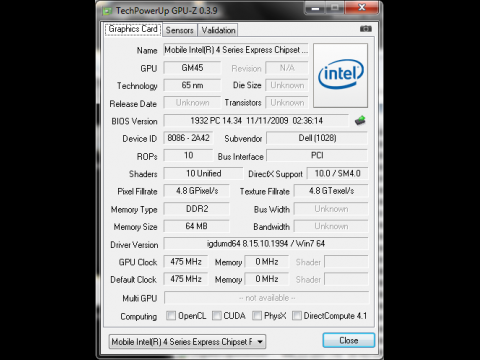480x360 pixels.
Task: Click the Intel vendor logo
Action: [340, 75]
